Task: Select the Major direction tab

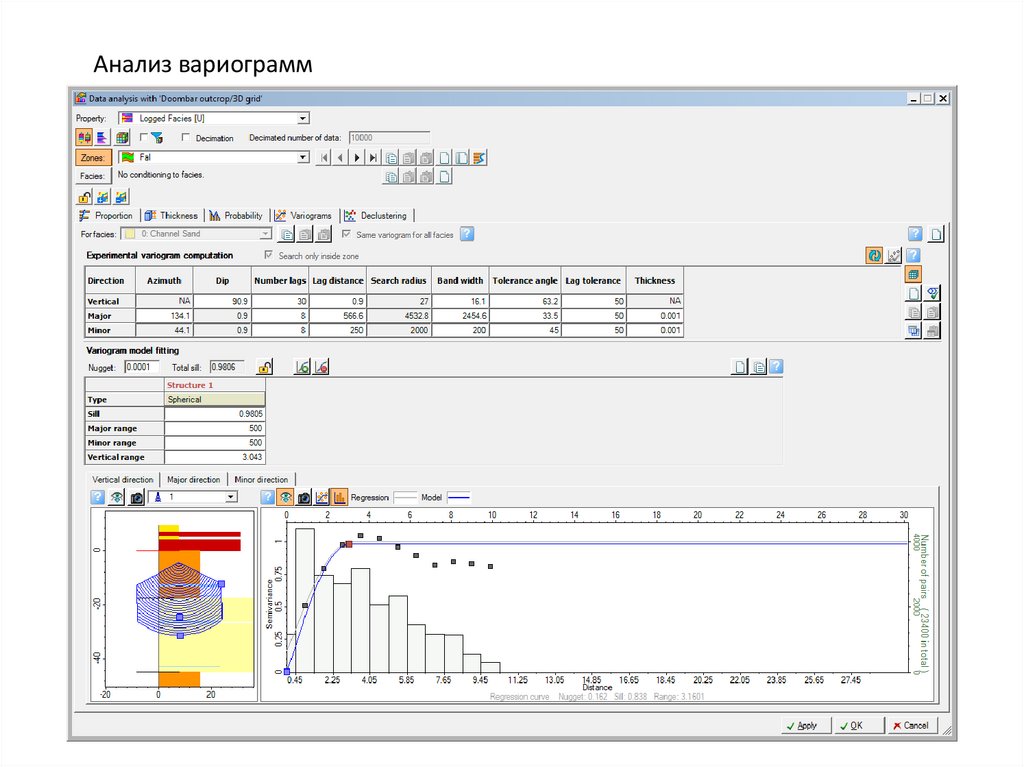Action: point(193,480)
